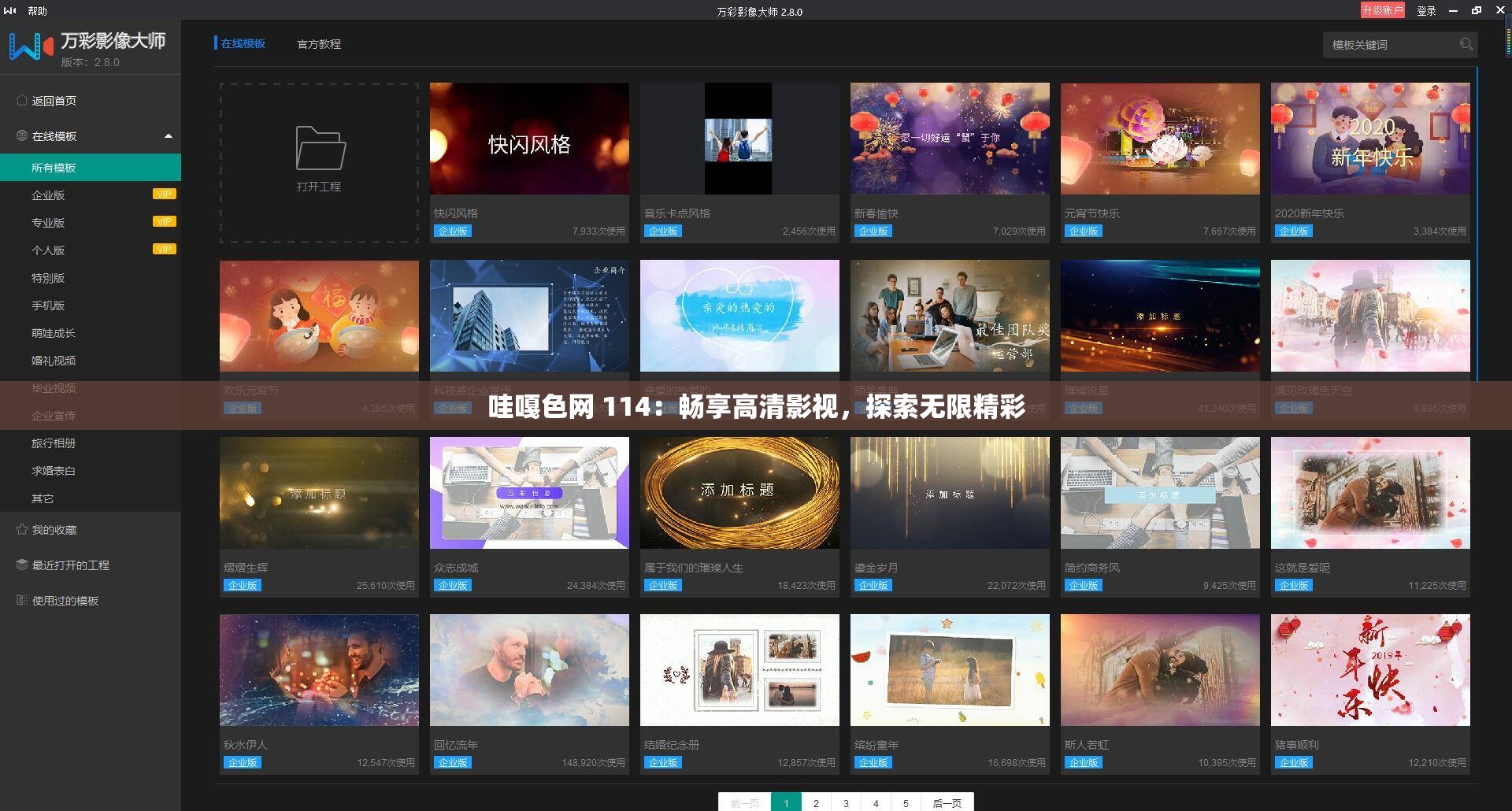Open the folder icon for 打开工程

[320, 147]
